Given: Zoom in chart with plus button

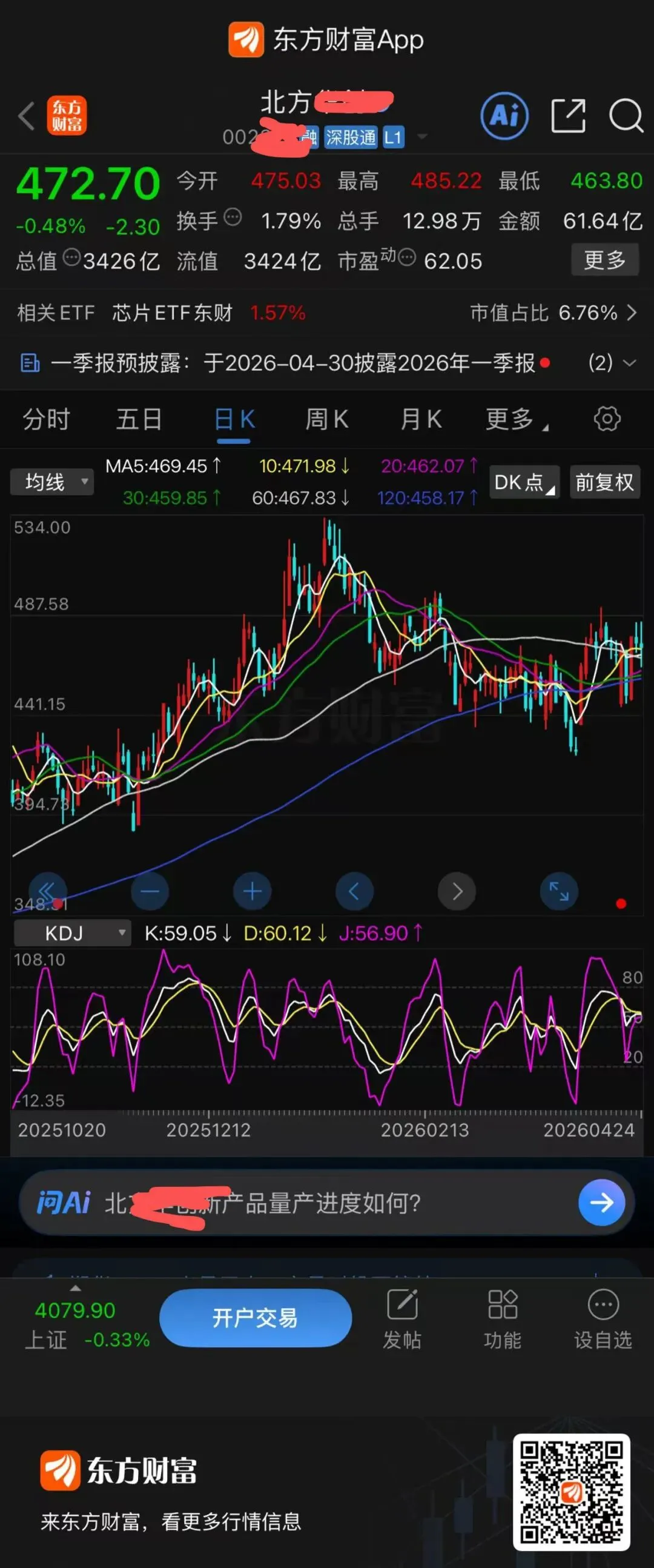Looking at the screenshot, I should [x=252, y=891].
